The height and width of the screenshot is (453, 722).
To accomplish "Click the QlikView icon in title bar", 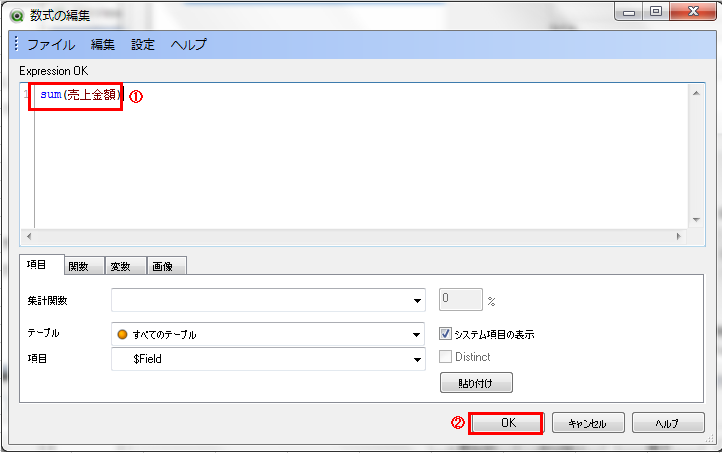I will tap(17, 16).
